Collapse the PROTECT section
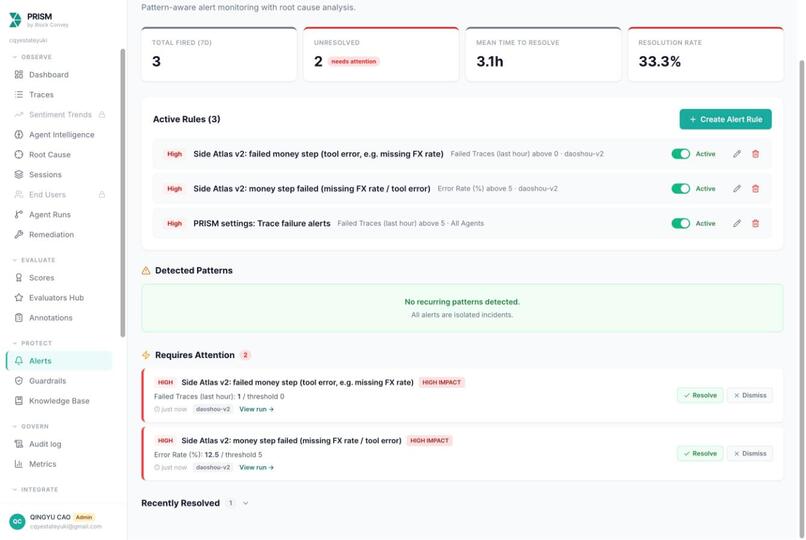The width and height of the screenshot is (806, 540). (x=32, y=343)
